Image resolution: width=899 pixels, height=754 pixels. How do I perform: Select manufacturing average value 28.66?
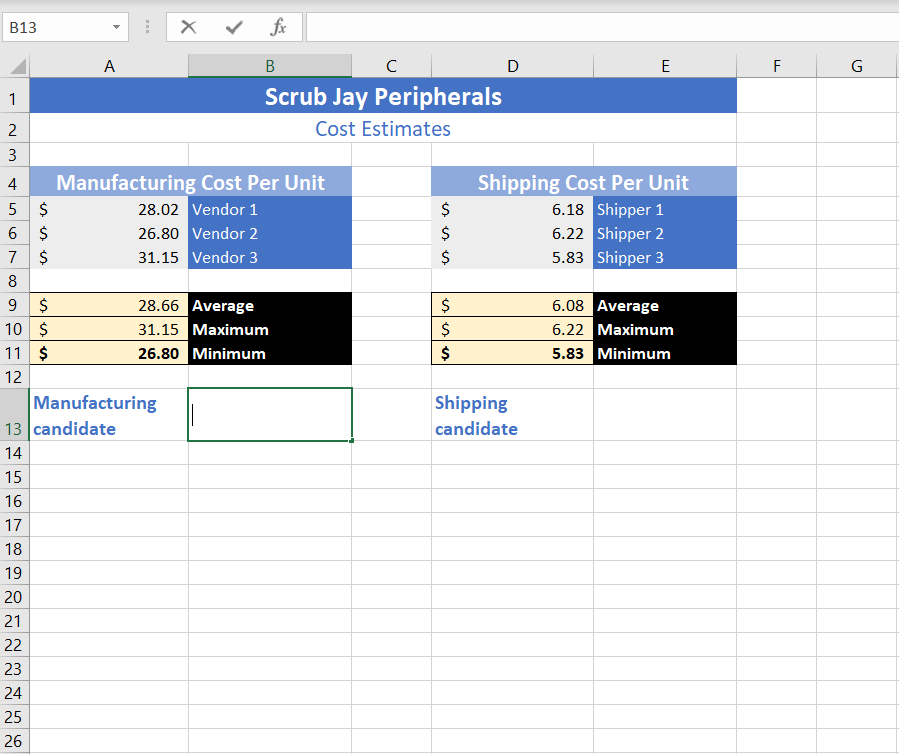109,305
